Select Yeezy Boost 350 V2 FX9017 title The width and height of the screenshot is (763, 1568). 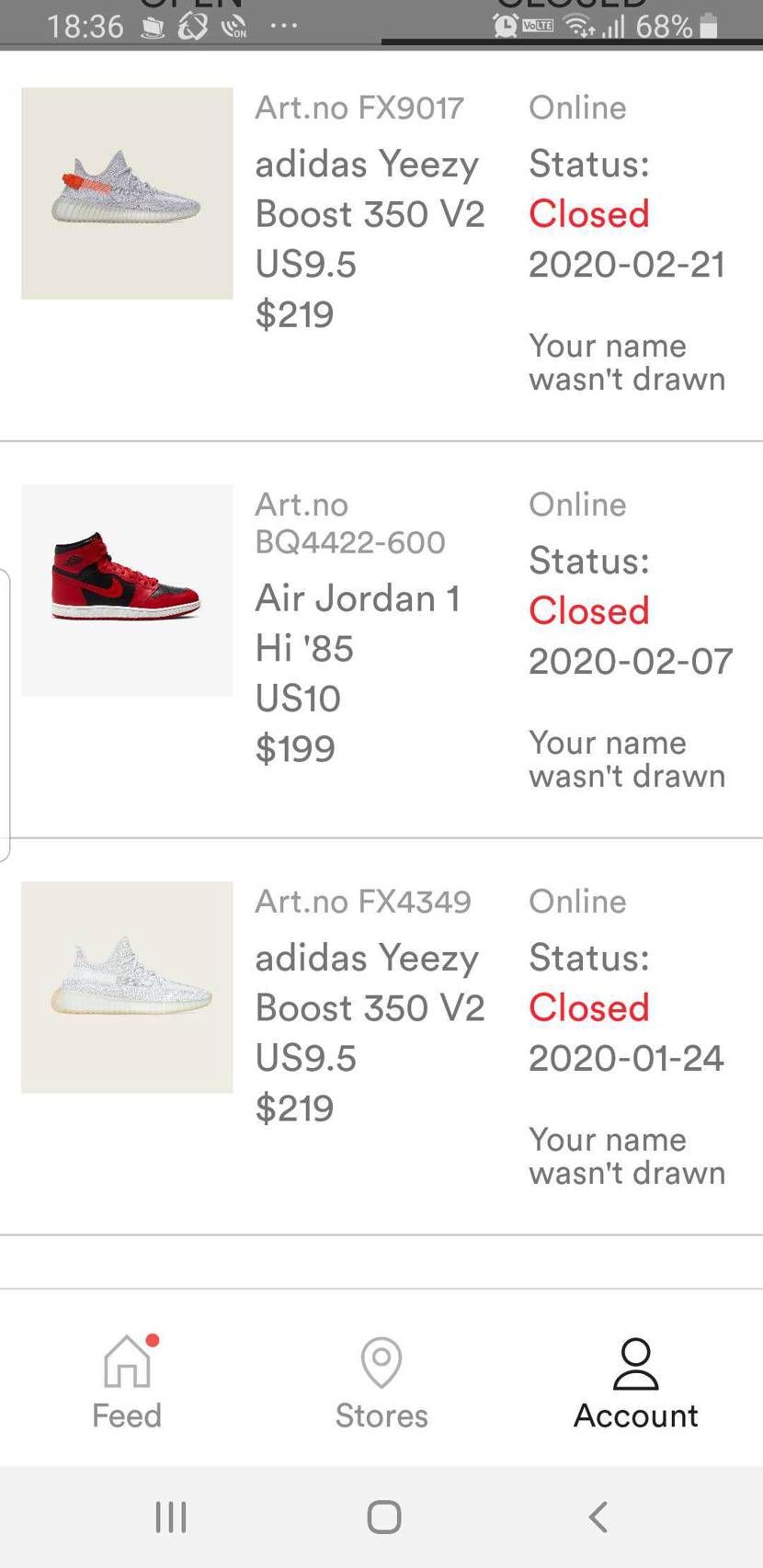coord(370,189)
